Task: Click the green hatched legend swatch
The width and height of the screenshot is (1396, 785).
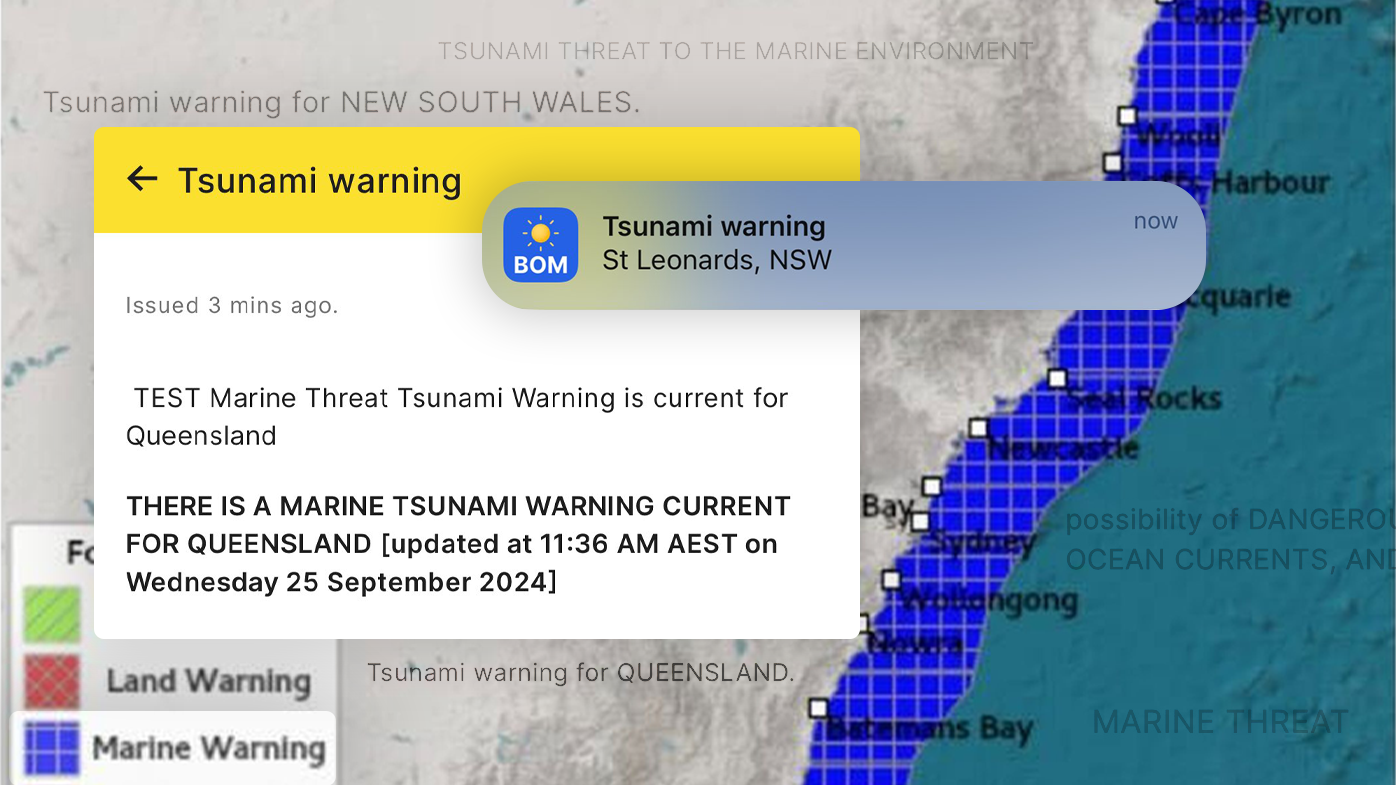Action: point(51,614)
